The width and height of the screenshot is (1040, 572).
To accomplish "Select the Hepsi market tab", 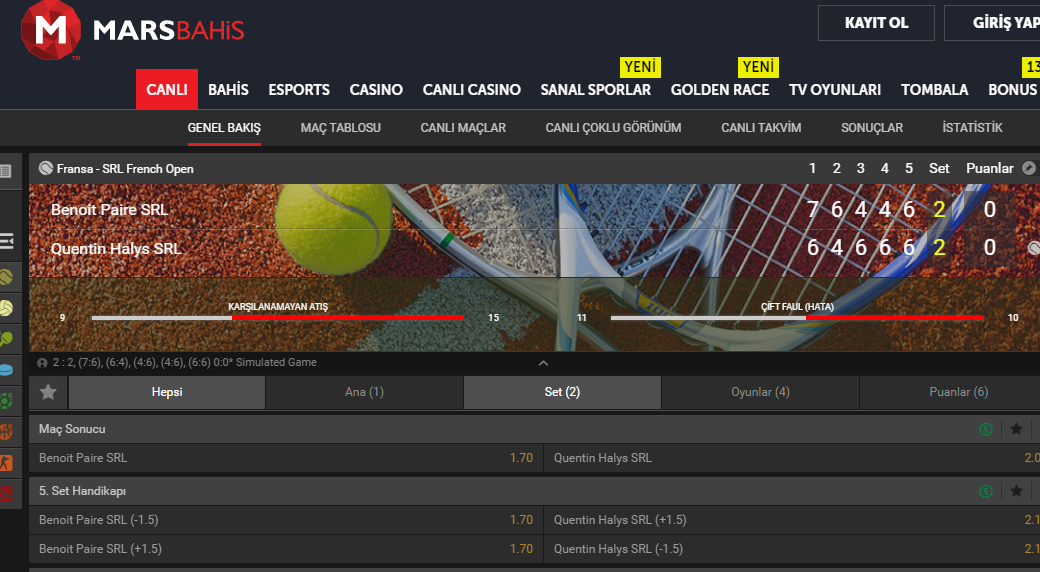I will [167, 392].
